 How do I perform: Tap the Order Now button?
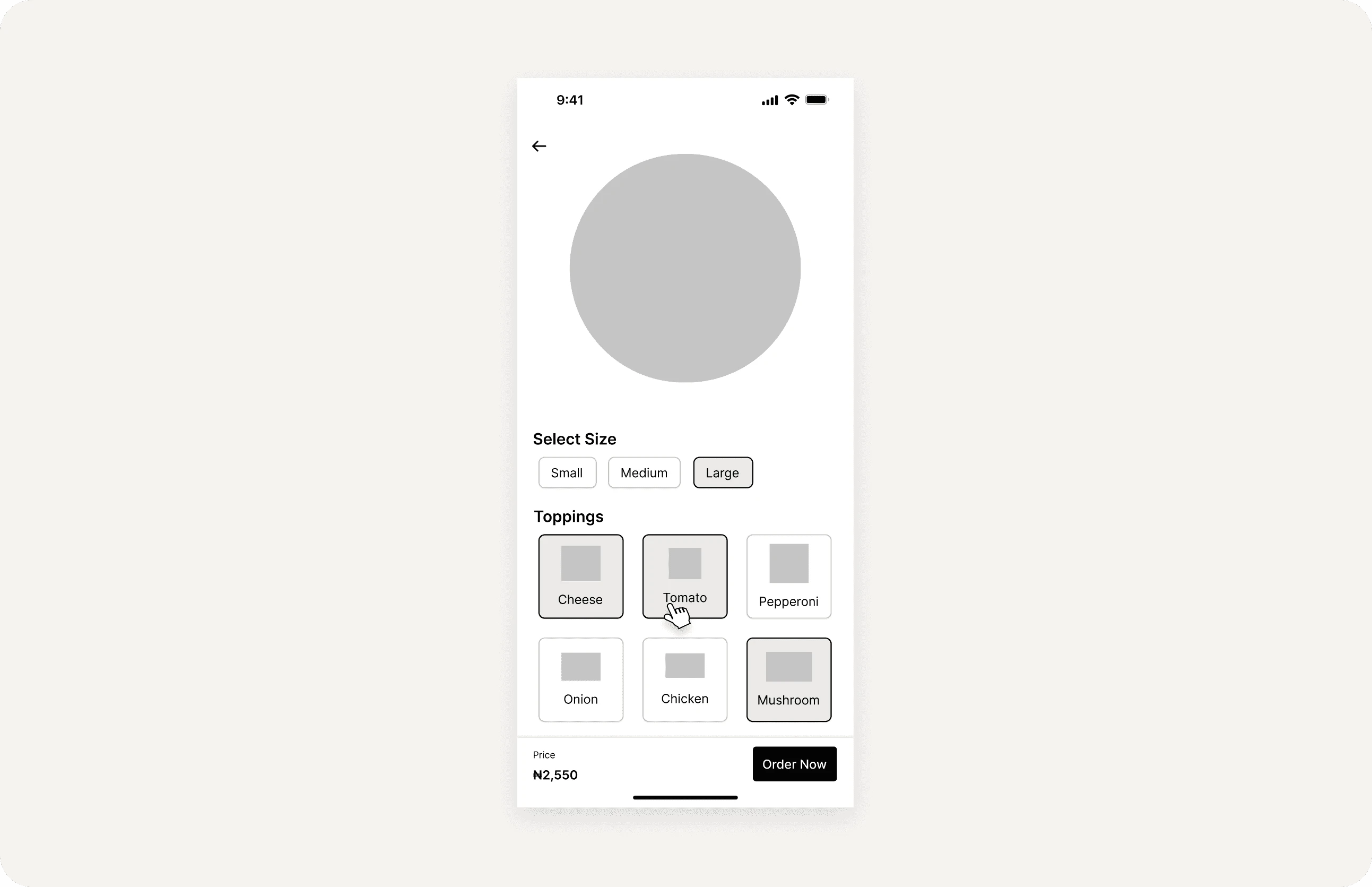coord(794,764)
